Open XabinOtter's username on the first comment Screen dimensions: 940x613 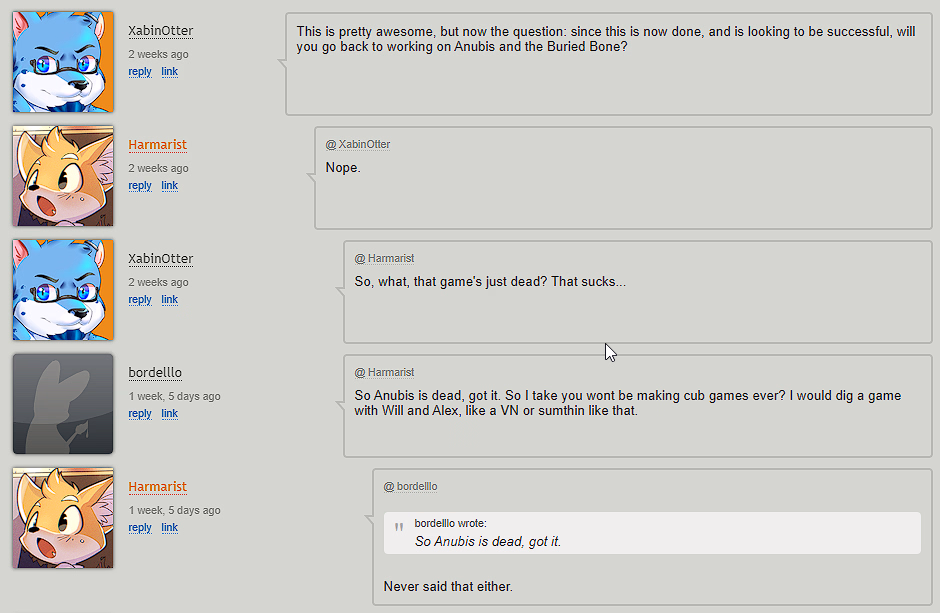[161, 31]
